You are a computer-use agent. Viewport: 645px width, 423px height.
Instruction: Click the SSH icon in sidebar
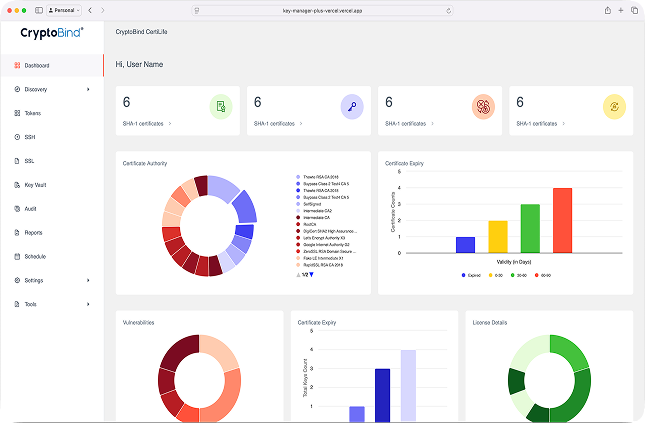coord(16,137)
